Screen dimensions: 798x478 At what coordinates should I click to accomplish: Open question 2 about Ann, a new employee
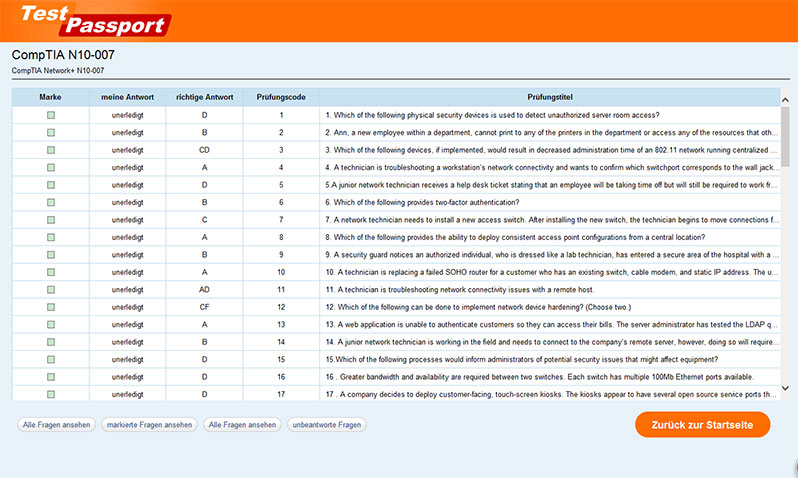(552, 132)
